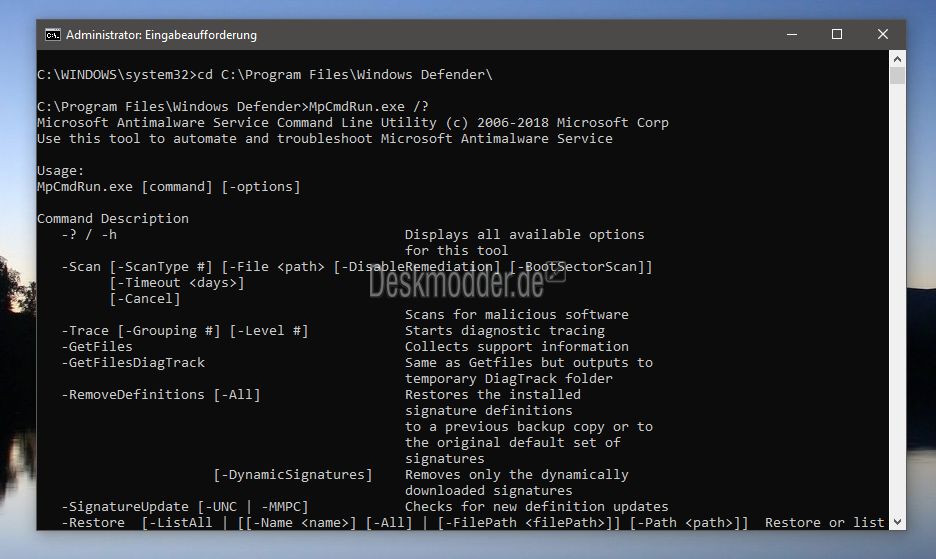Click the '-Restore [-ListAll' line
The width and height of the screenshot is (936, 559).
(473, 523)
